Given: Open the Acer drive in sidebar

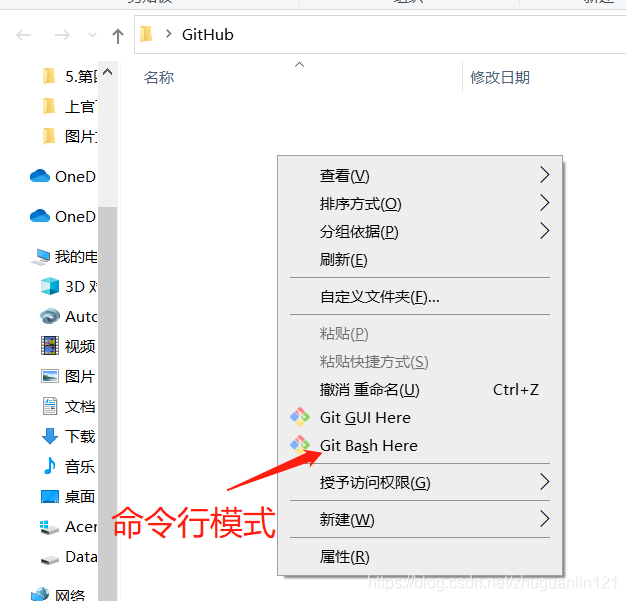Looking at the screenshot, I should click(x=69, y=527).
